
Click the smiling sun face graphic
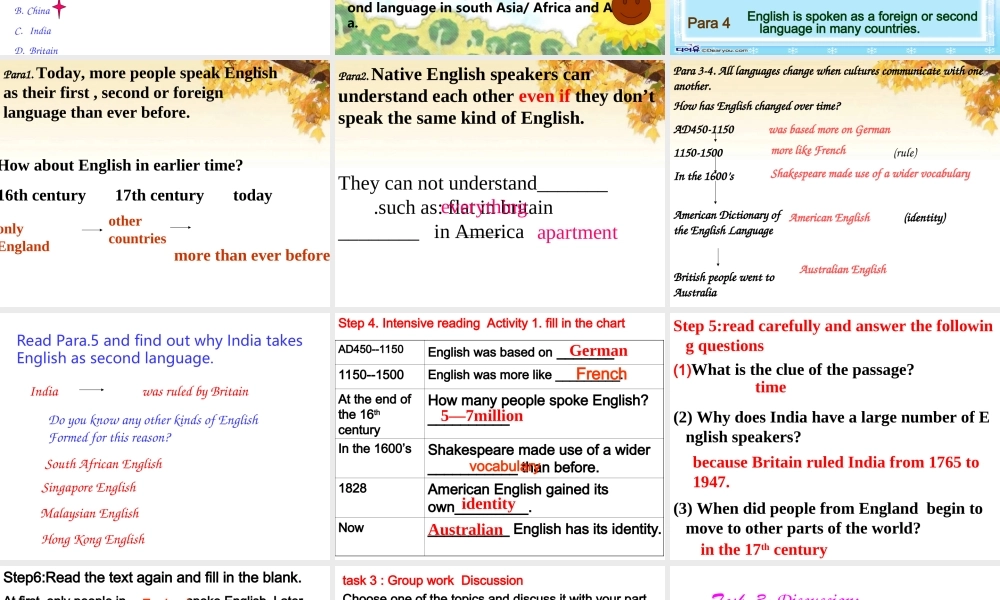pos(631,10)
